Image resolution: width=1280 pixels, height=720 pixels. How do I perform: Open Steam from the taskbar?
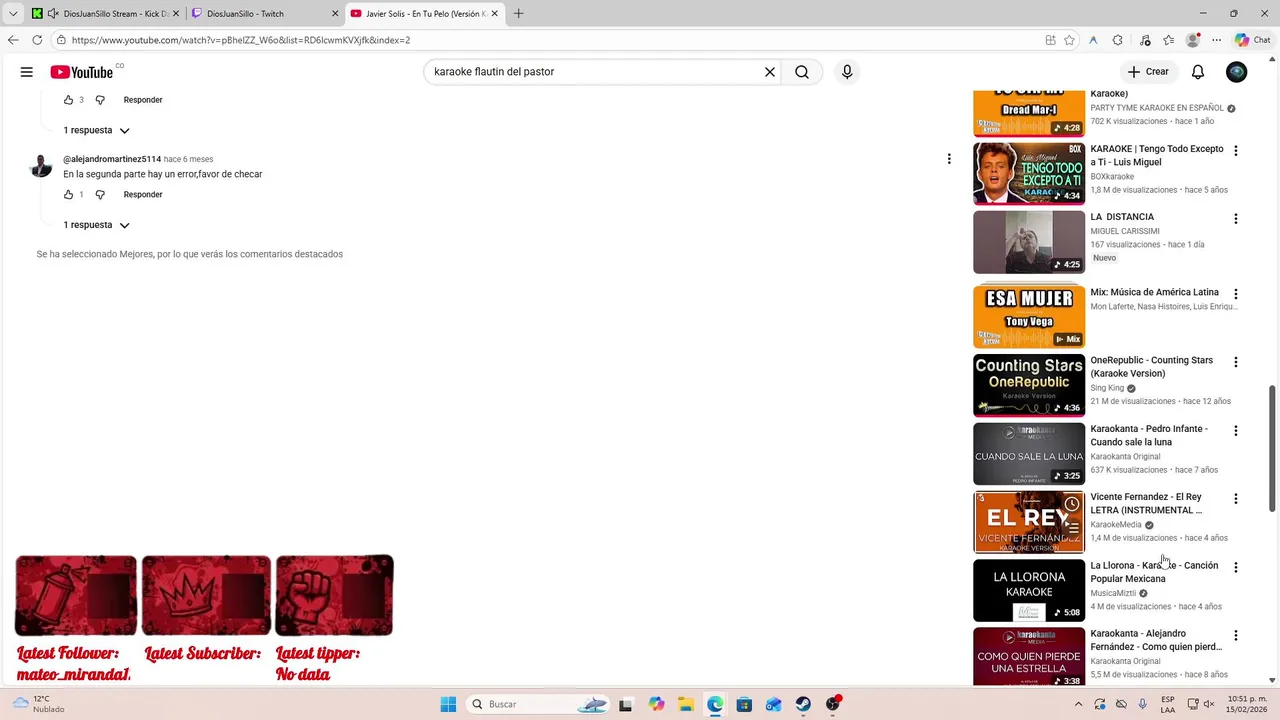point(803,704)
